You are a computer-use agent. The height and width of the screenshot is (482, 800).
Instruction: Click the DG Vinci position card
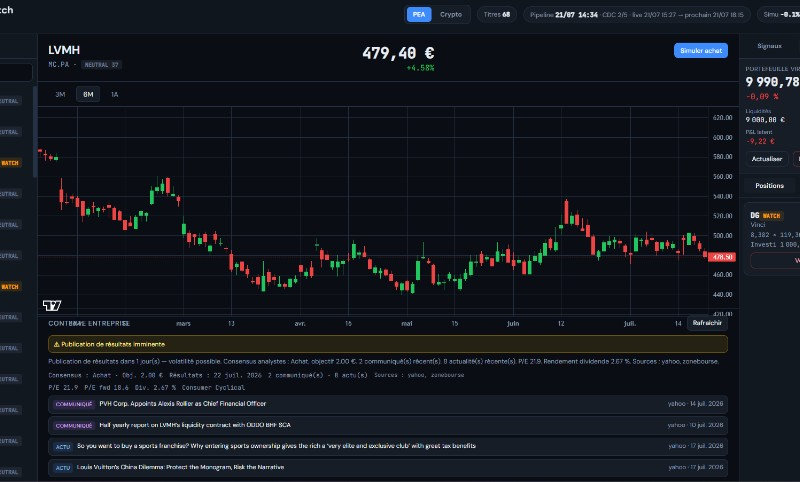tap(773, 237)
